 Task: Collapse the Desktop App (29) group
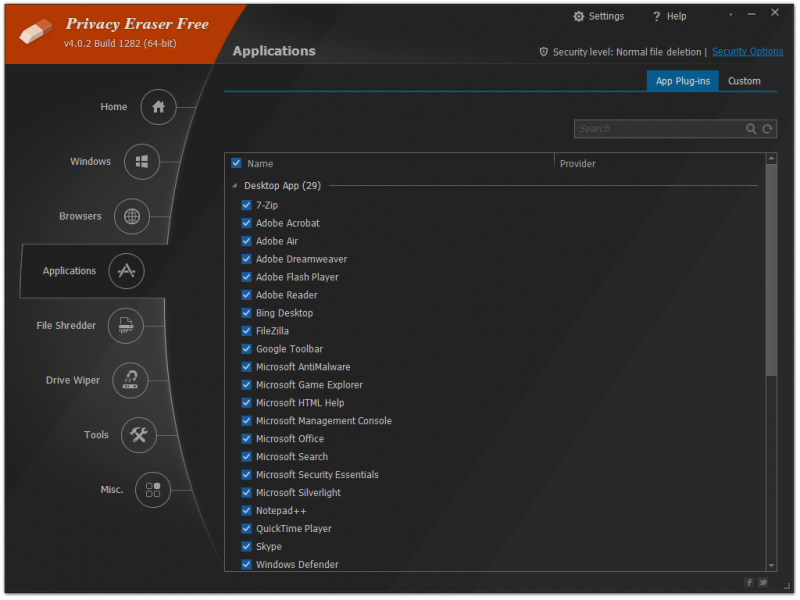(x=235, y=186)
